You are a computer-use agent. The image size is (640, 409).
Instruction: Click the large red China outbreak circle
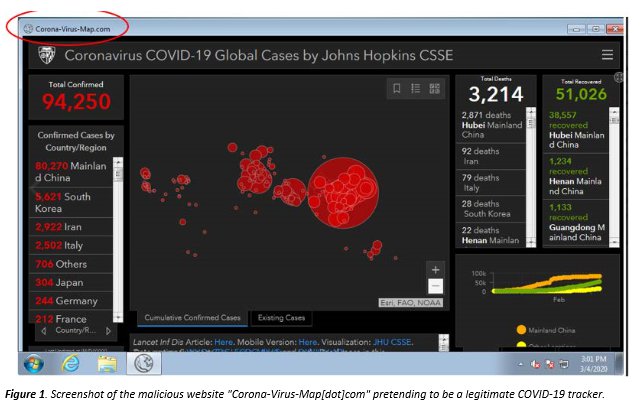coord(343,193)
